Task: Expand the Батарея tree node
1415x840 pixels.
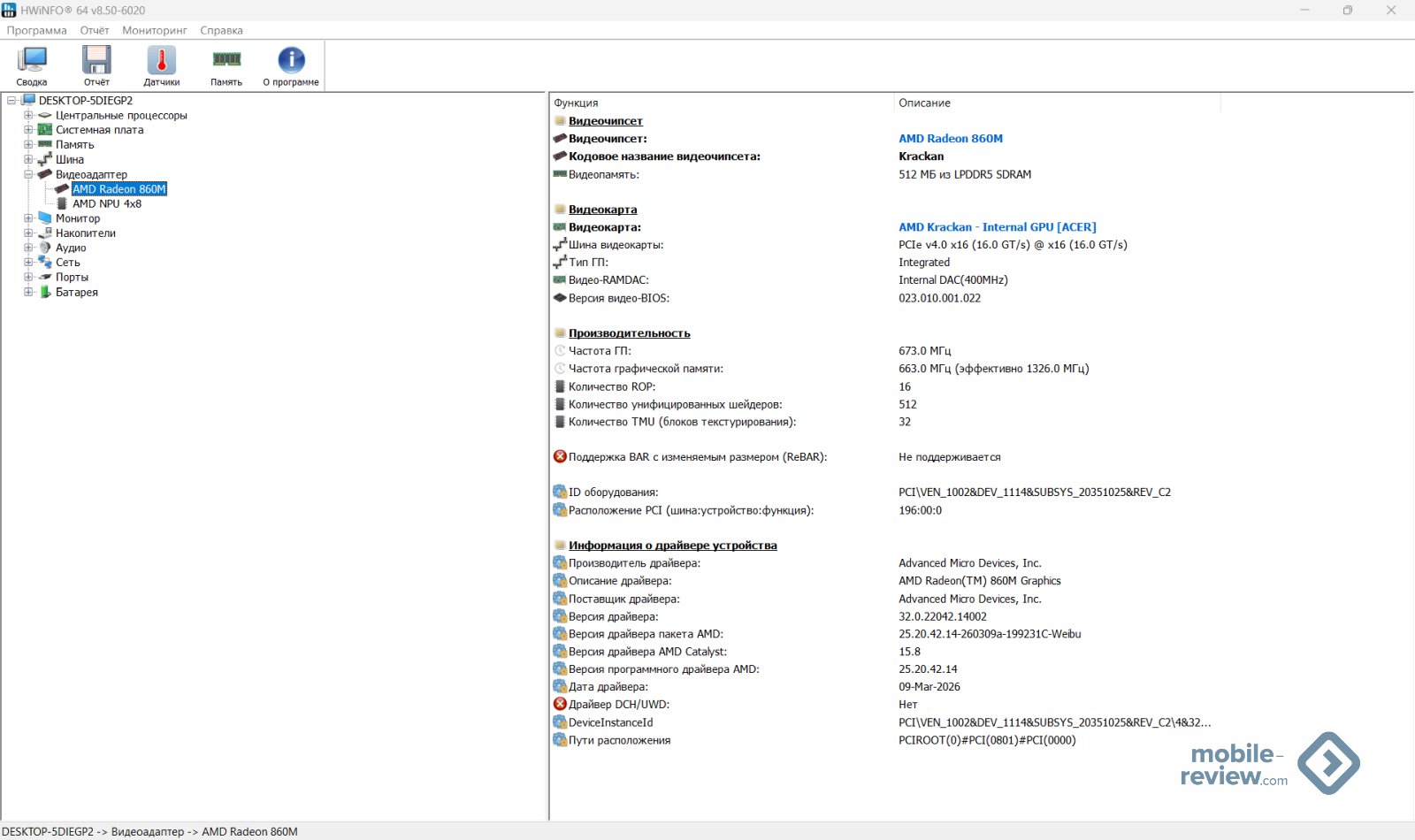Action: pos(28,292)
